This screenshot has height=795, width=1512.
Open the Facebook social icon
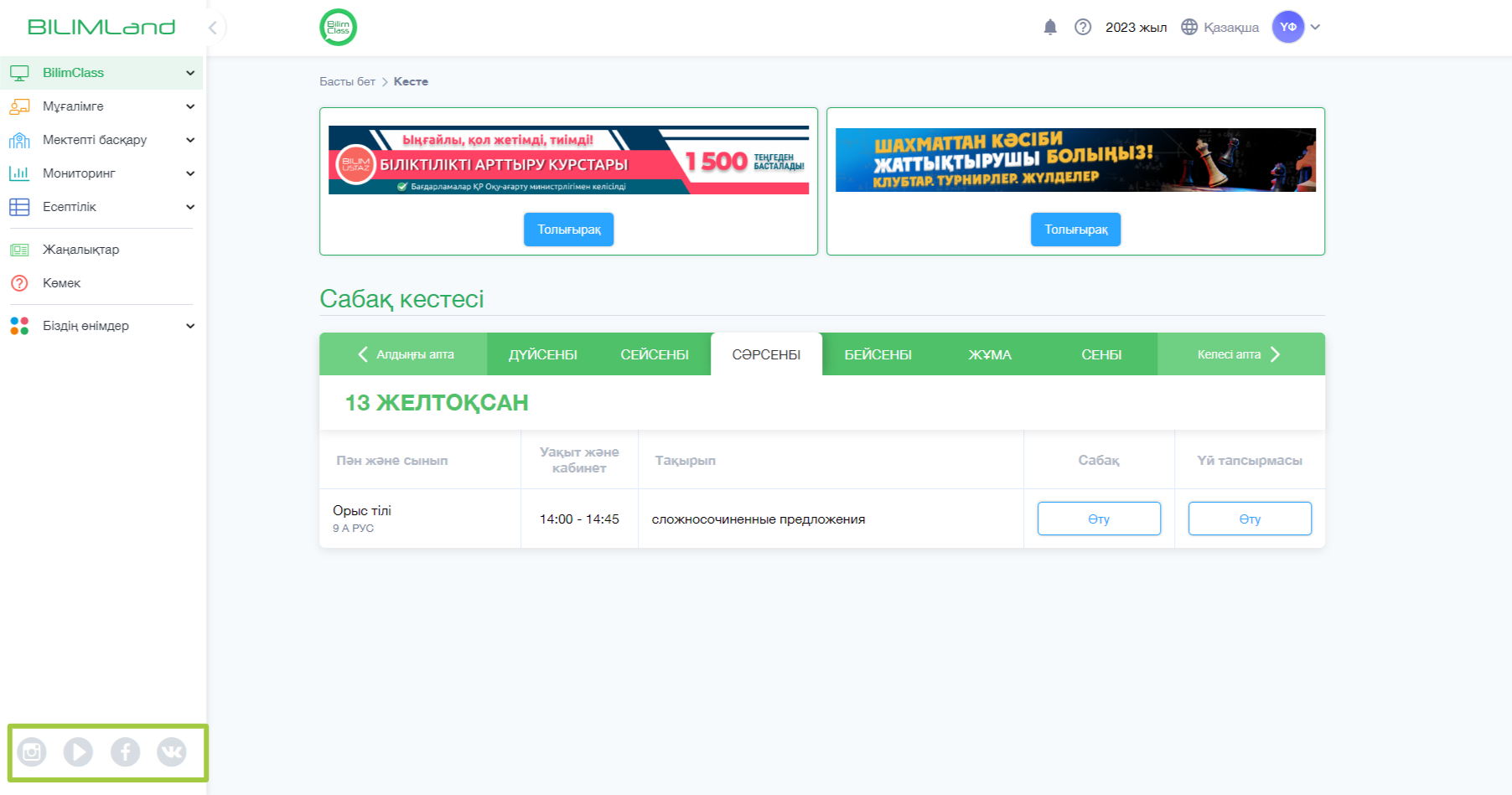click(126, 752)
